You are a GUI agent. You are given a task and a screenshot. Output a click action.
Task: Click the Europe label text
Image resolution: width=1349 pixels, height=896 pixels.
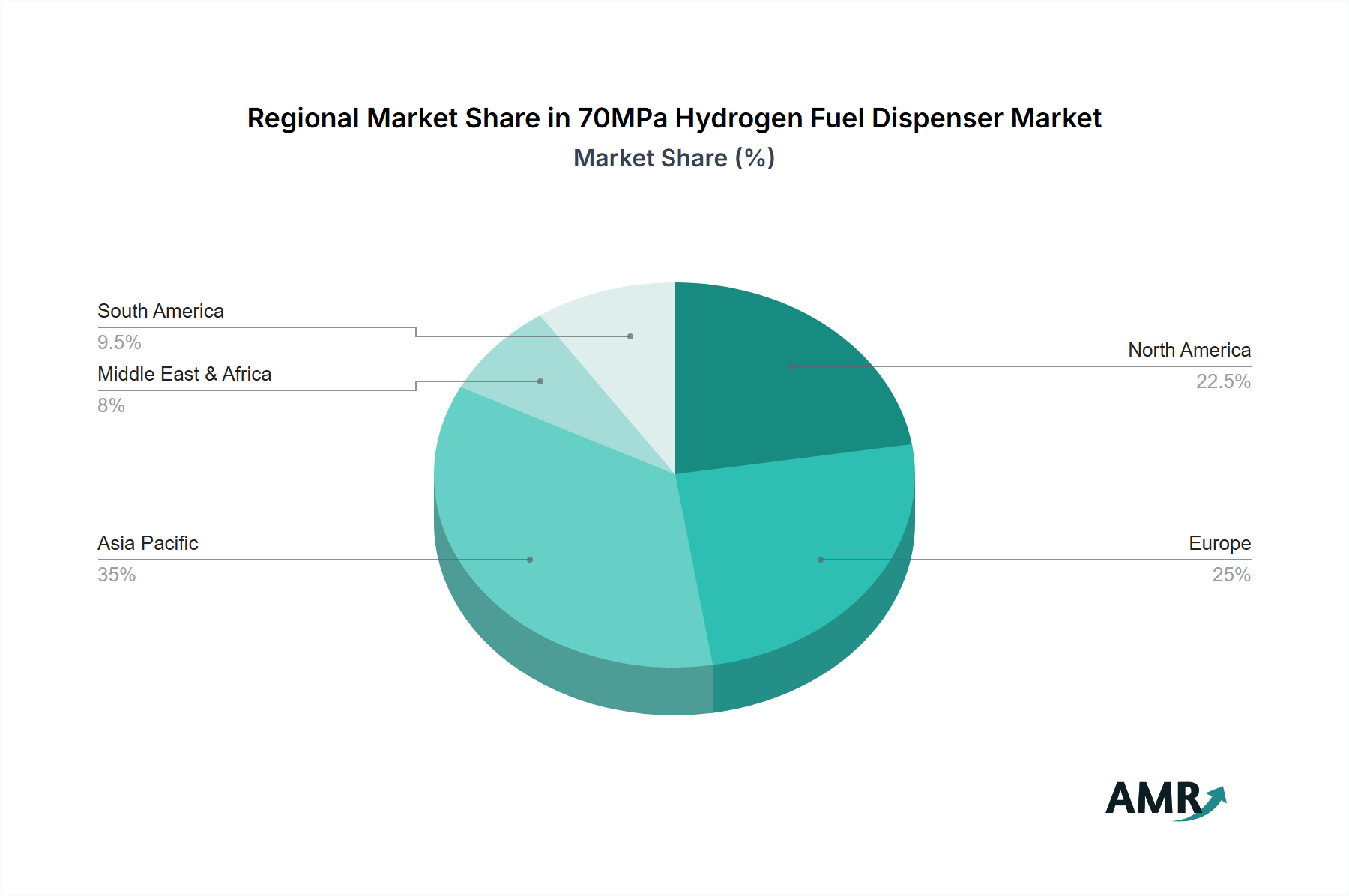coord(1218,543)
